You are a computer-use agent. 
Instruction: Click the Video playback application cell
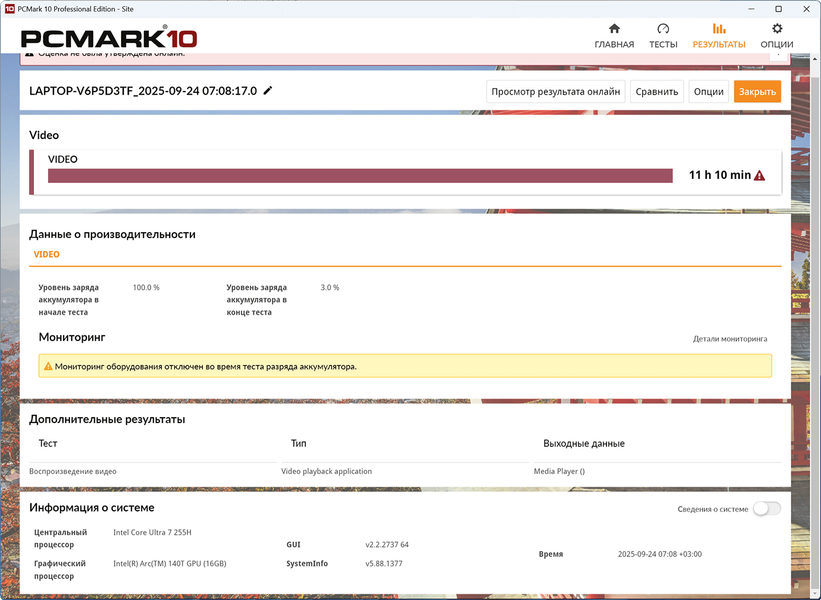click(x=326, y=471)
